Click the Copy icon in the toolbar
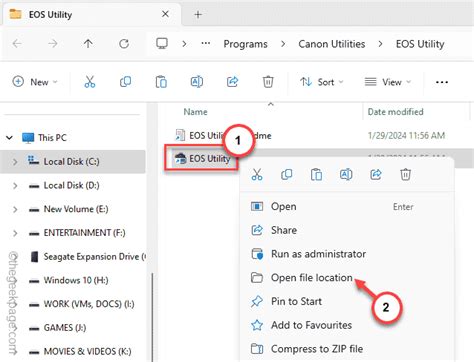This screenshot has width=474, height=362. coord(125,82)
